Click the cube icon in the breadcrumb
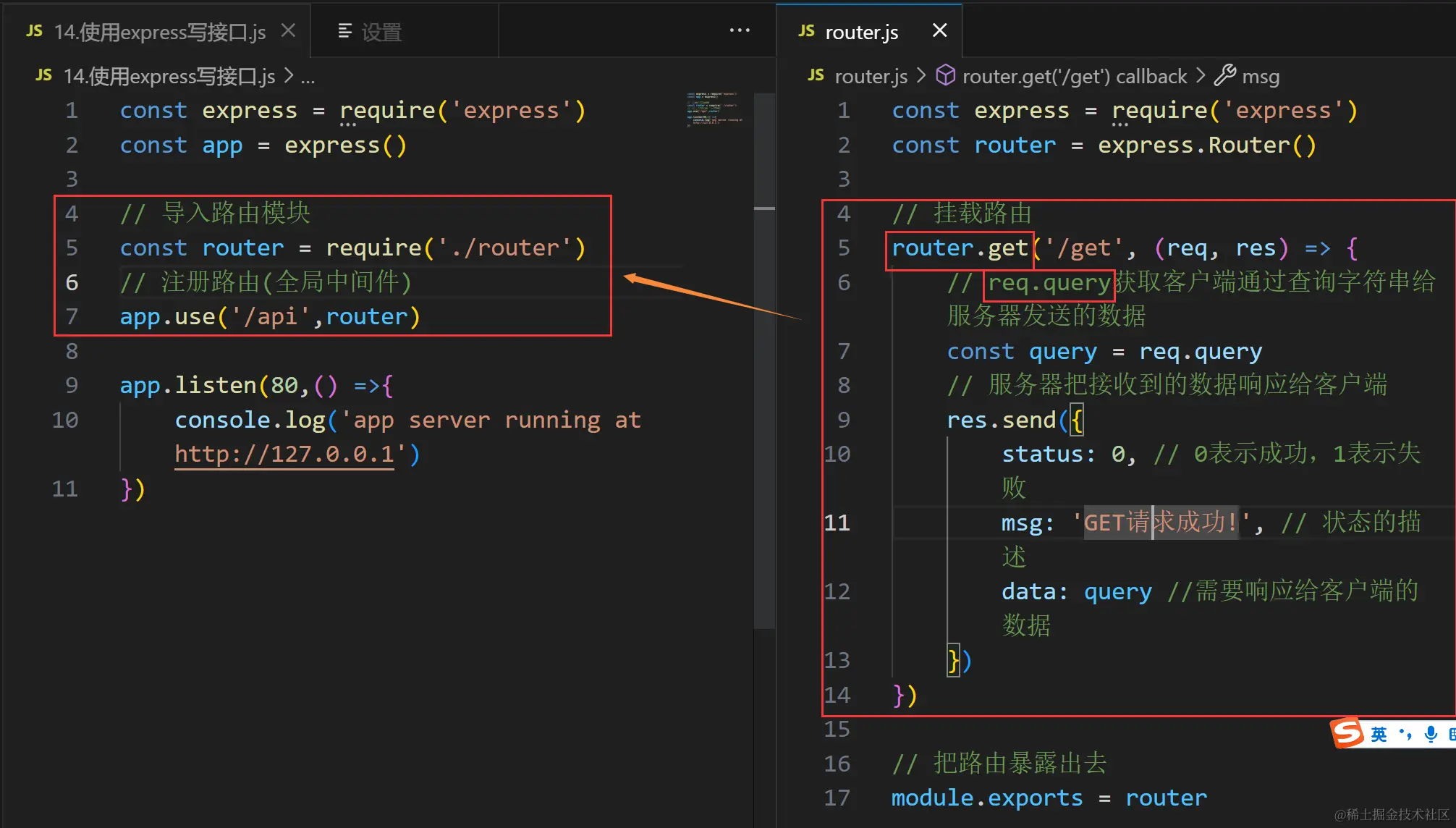The width and height of the screenshot is (1456, 828). click(x=945, y=75)
